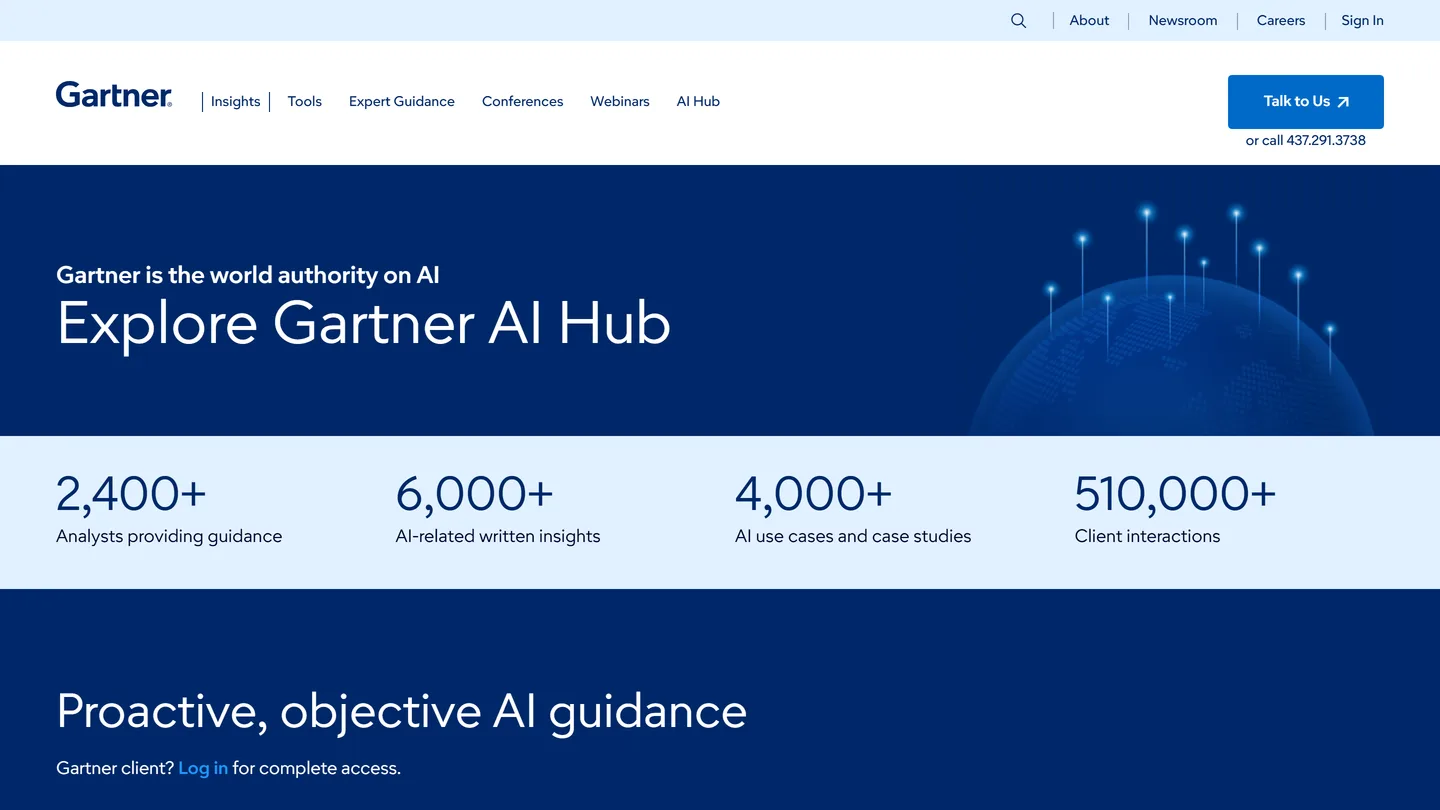Viewport: 1440px width, 810px height.
Task: Open the Tools menu
Action: (304, 101)
